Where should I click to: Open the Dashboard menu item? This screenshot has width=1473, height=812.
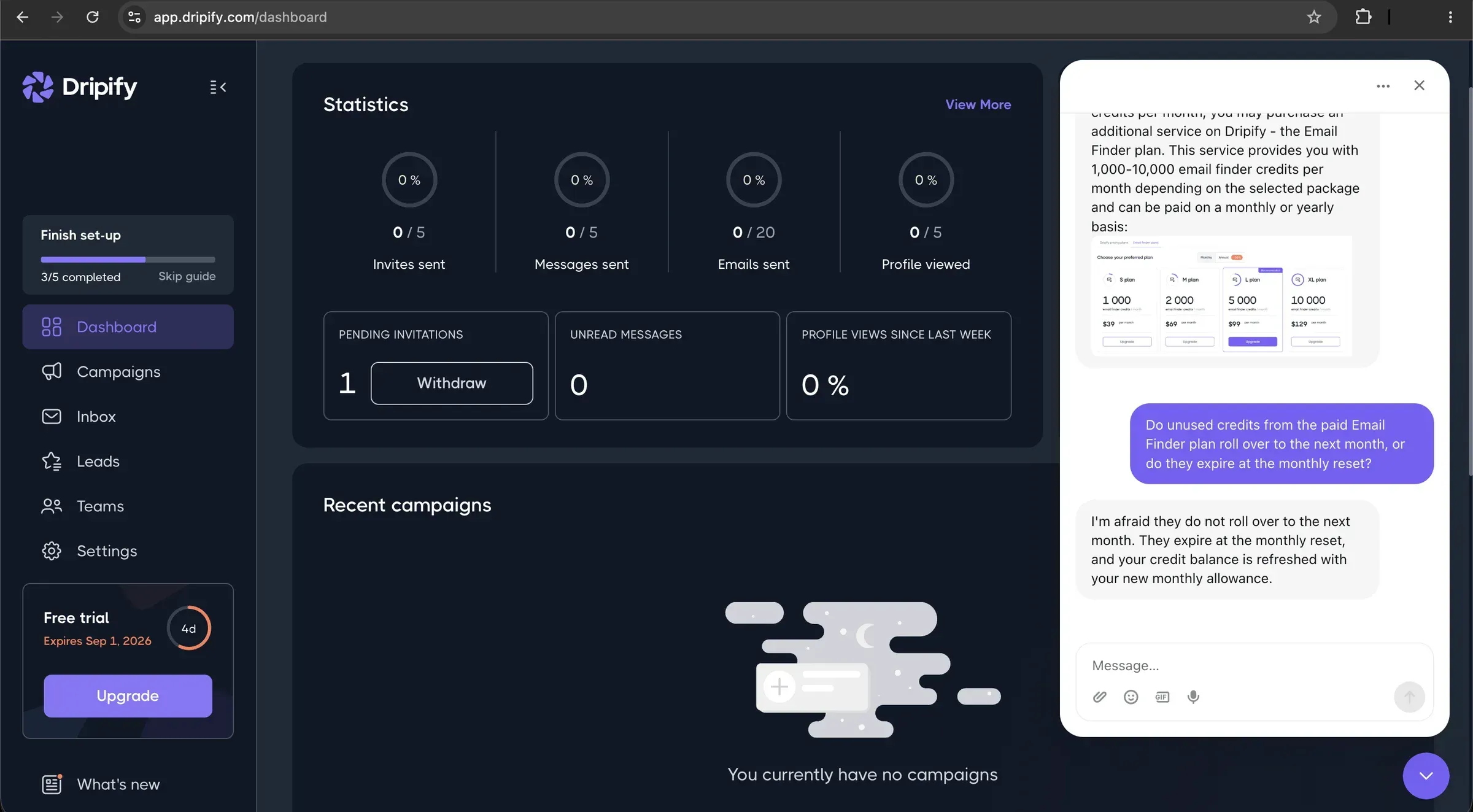(x=128, y=327)
